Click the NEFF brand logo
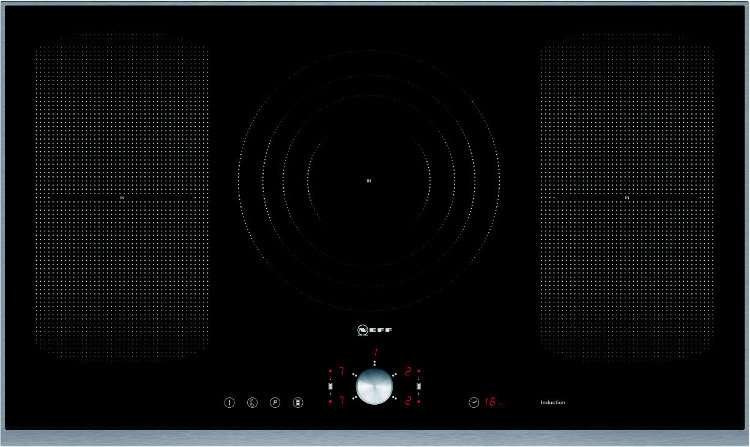Screen dimensions: 750x447 [x=375, y=330]
